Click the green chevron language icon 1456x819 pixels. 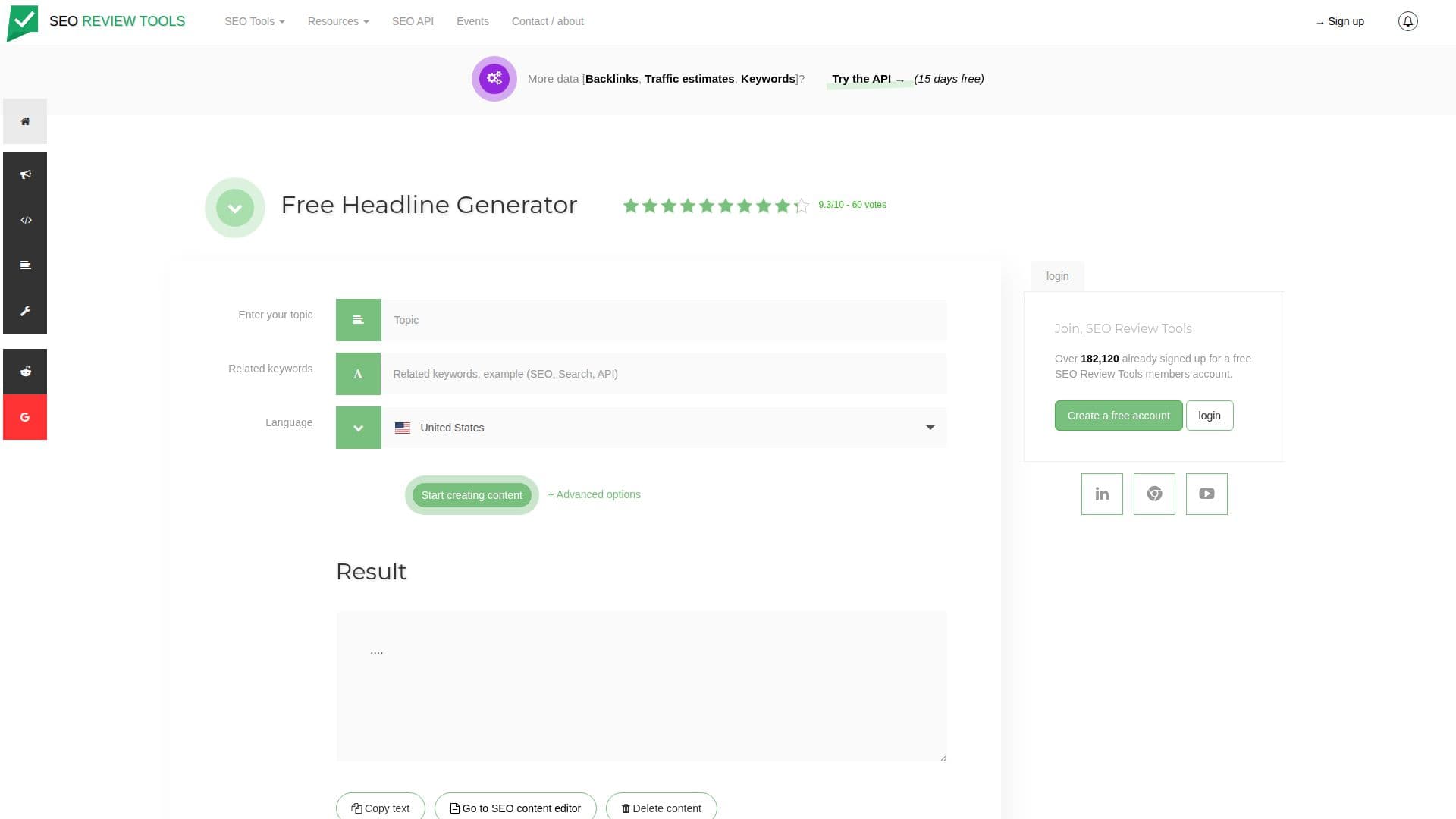(x=358, y=428)
